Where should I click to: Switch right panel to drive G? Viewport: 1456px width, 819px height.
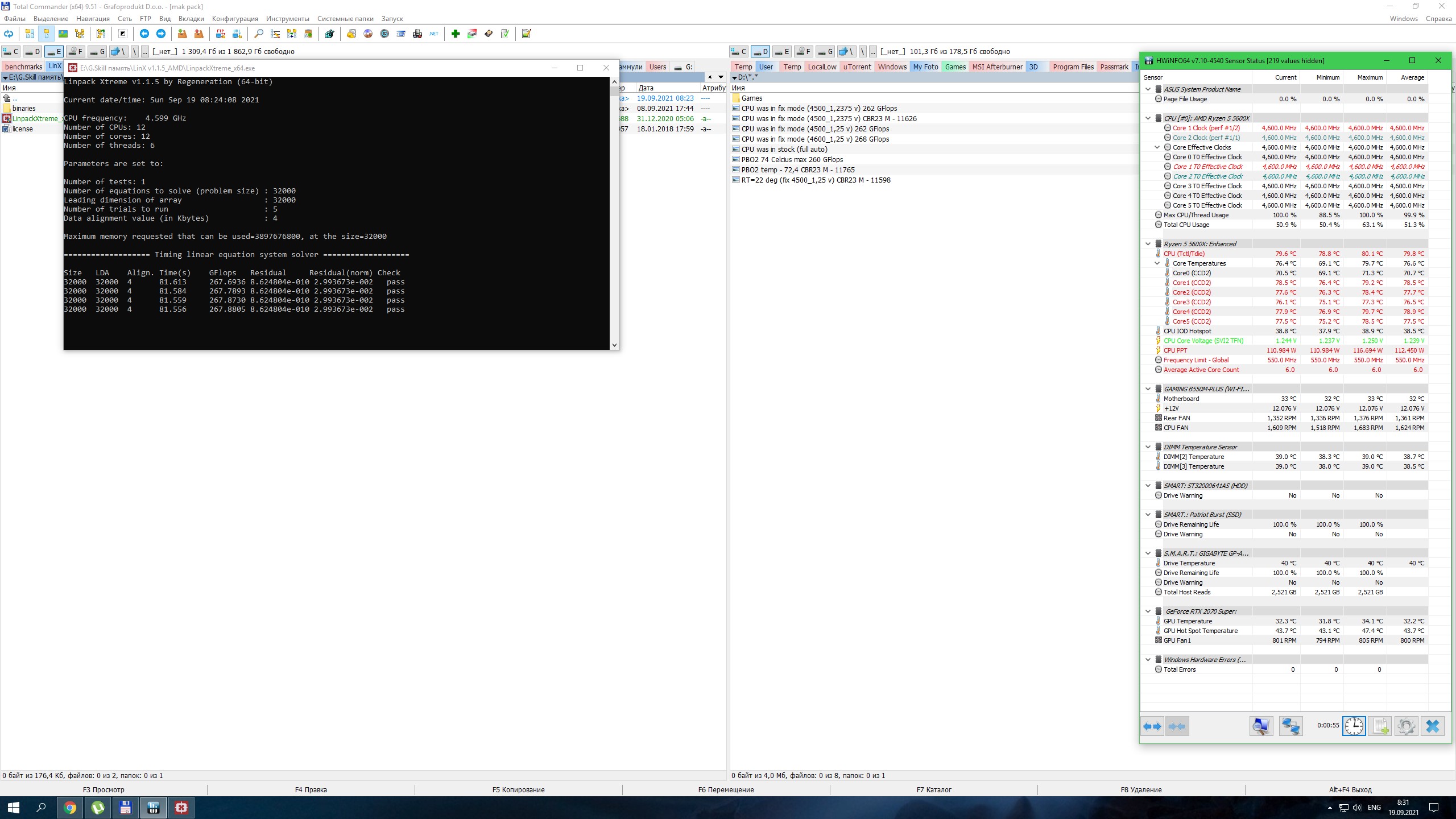(825, 52)
